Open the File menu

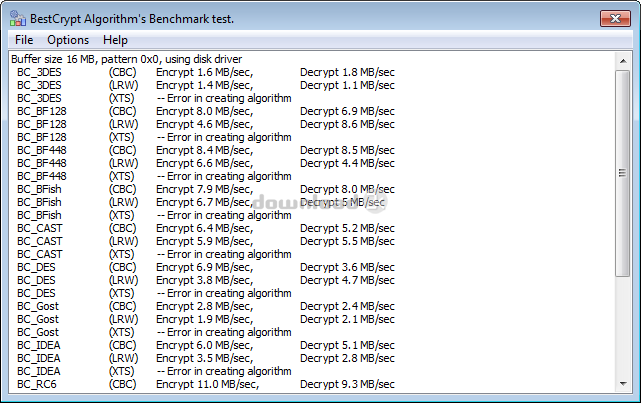click(x=24, y=40)
